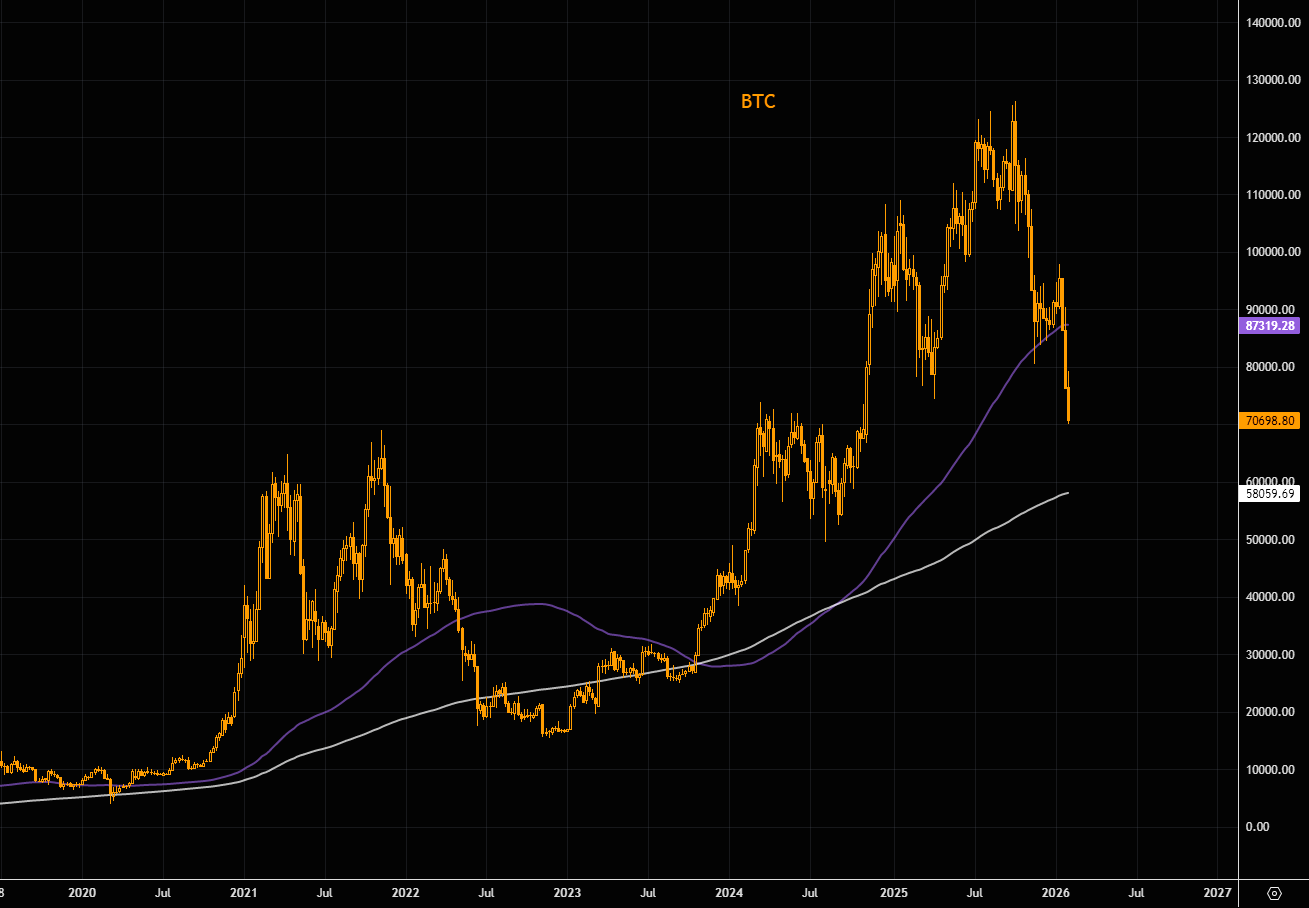
Task: Open chart settings hexagon icon
Action: click(1274, 892)
